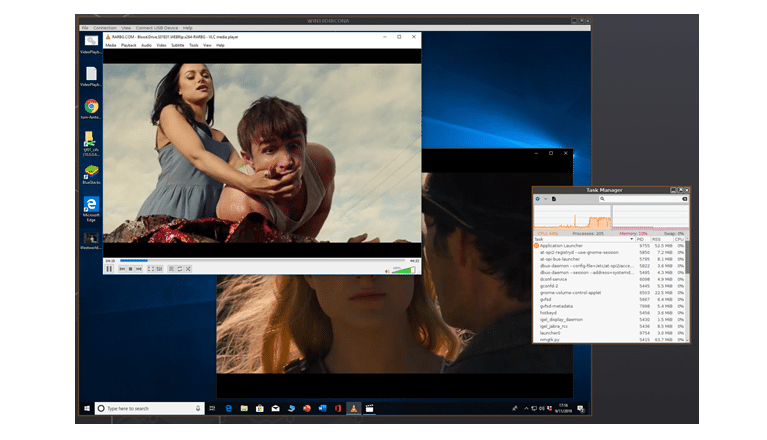
Task: Clear the Task Manager search field
Action: point(684,199)
